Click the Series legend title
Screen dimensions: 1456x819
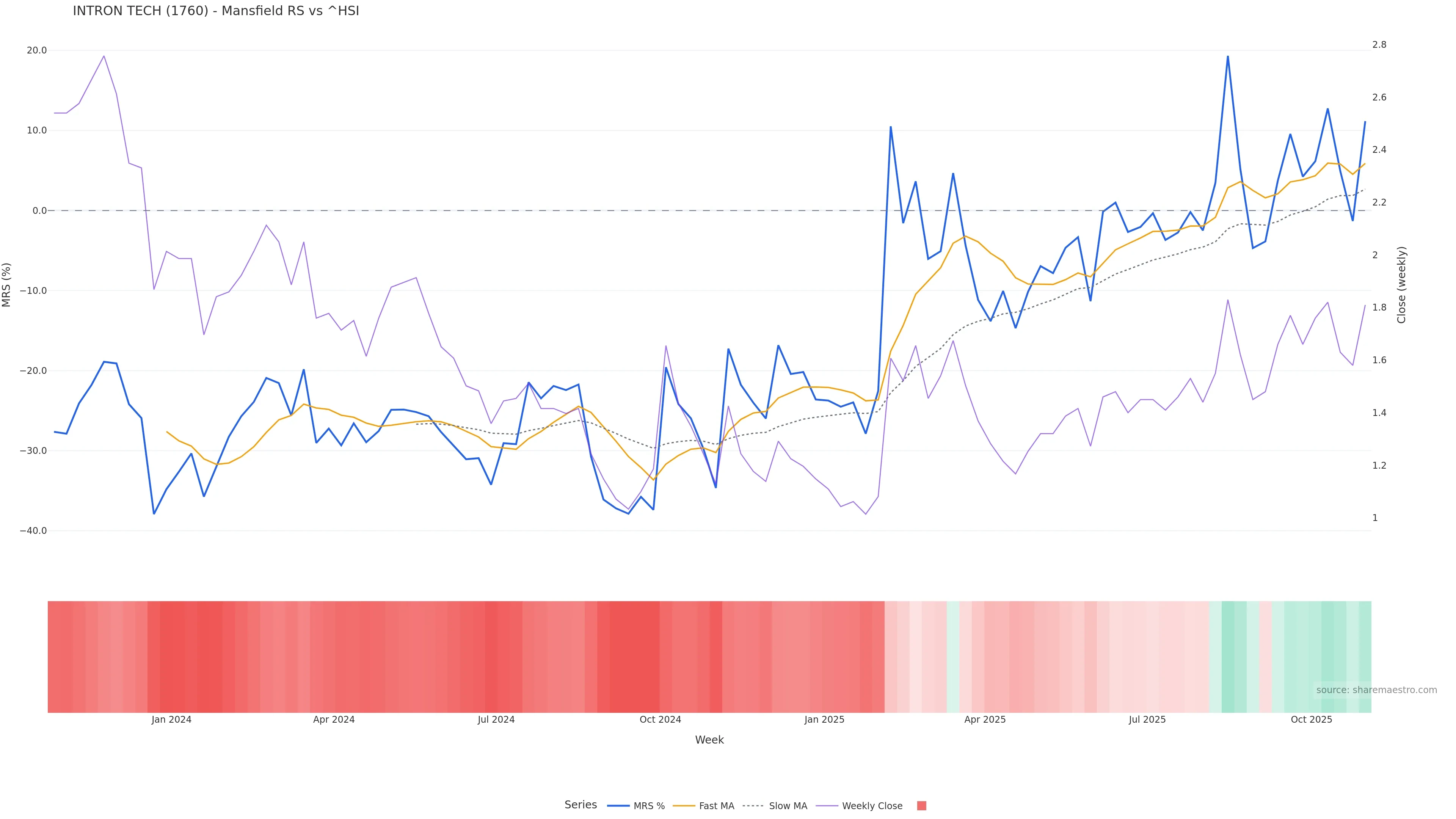click(x=581, y=805)
